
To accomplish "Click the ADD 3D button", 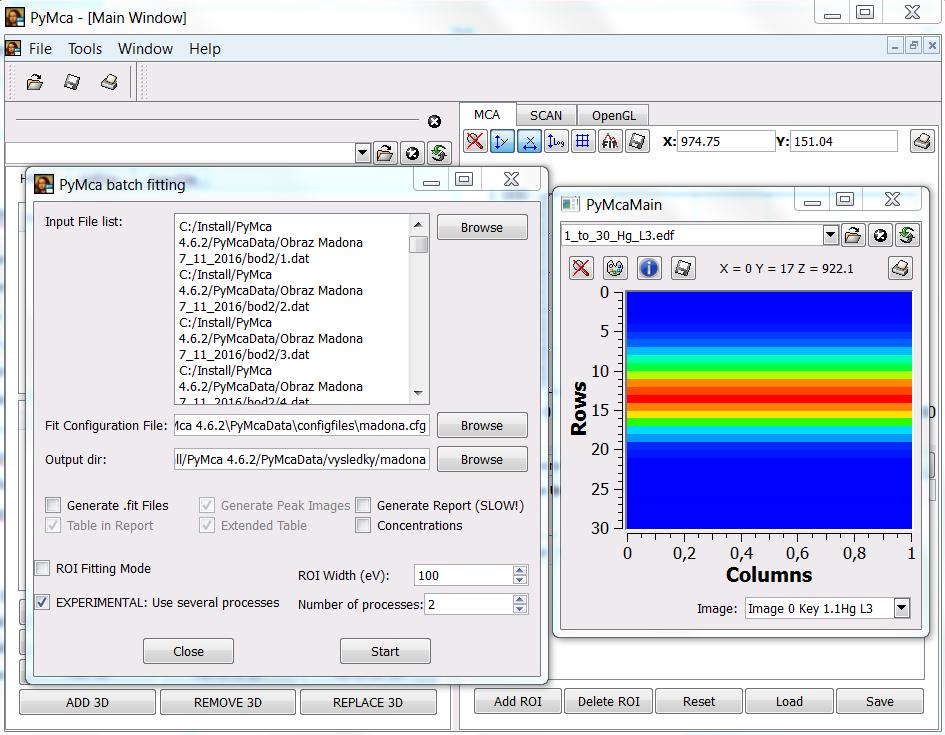I will tap(87, 702).
